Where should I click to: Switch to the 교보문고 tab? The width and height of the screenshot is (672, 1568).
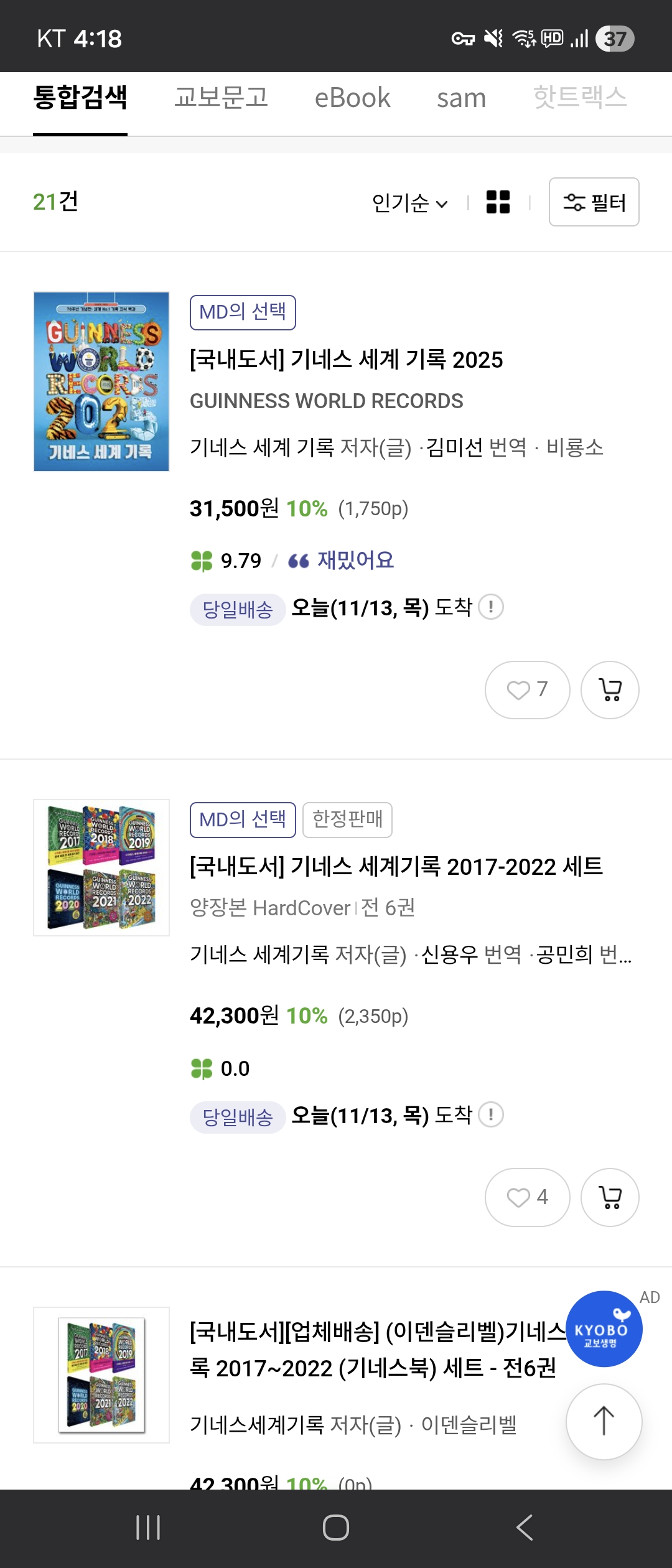coord(221,98)
